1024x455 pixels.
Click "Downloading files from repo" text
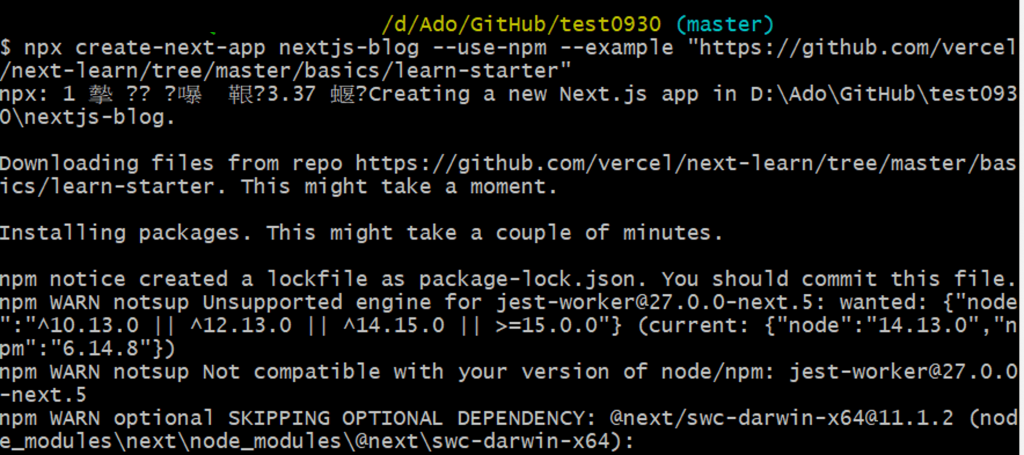point(170,163)
